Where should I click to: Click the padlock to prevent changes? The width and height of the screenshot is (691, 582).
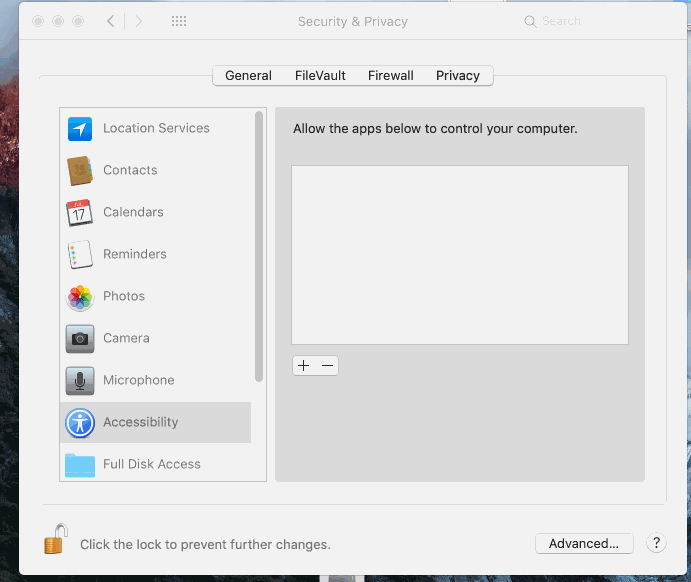pos(56,539)
